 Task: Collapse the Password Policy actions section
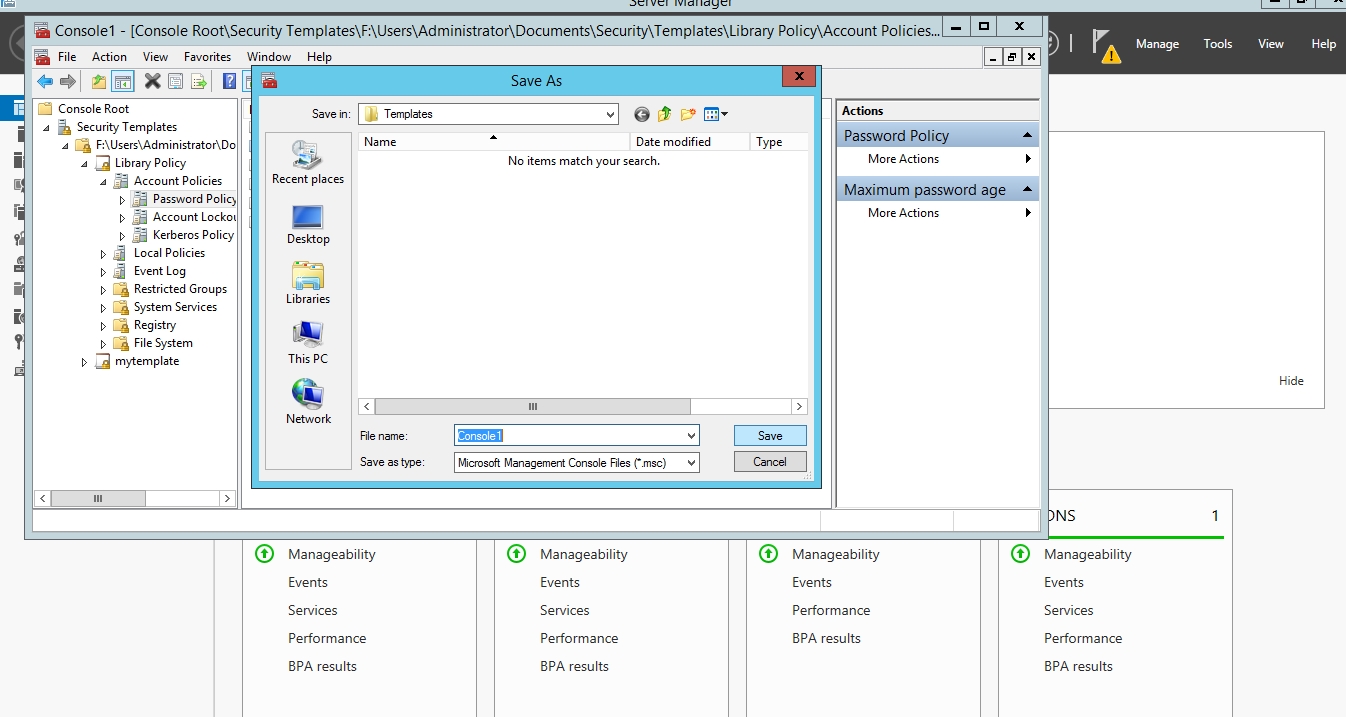[1027, 136]
